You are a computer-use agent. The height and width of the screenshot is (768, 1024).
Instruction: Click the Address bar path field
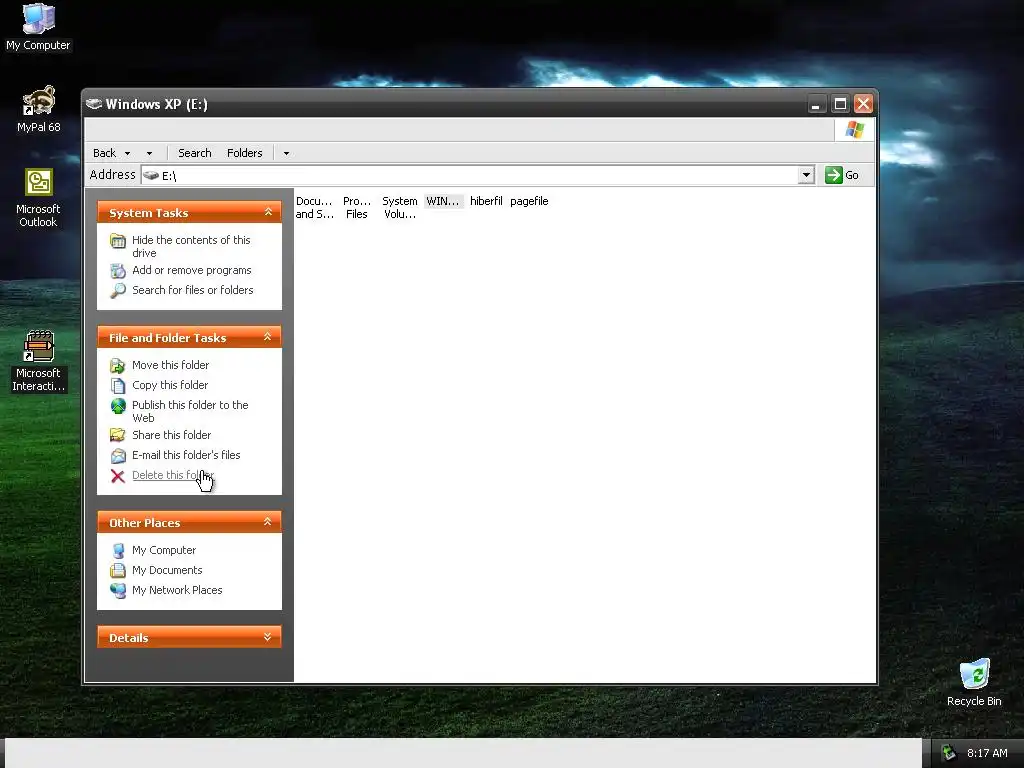(x=470, y=175)
